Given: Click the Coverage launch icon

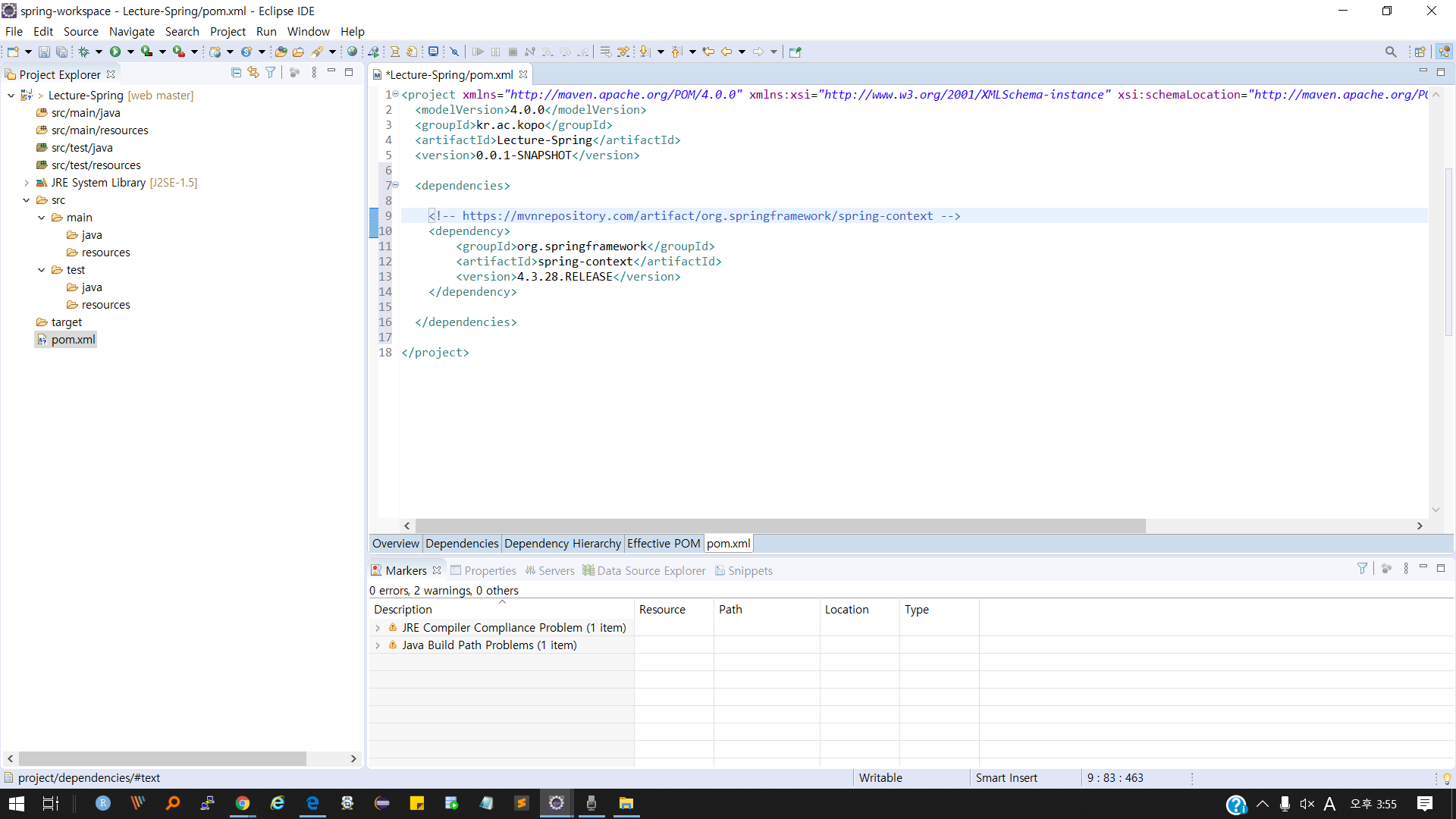Looking at the screenshot, I should click(x=146, y=52).
